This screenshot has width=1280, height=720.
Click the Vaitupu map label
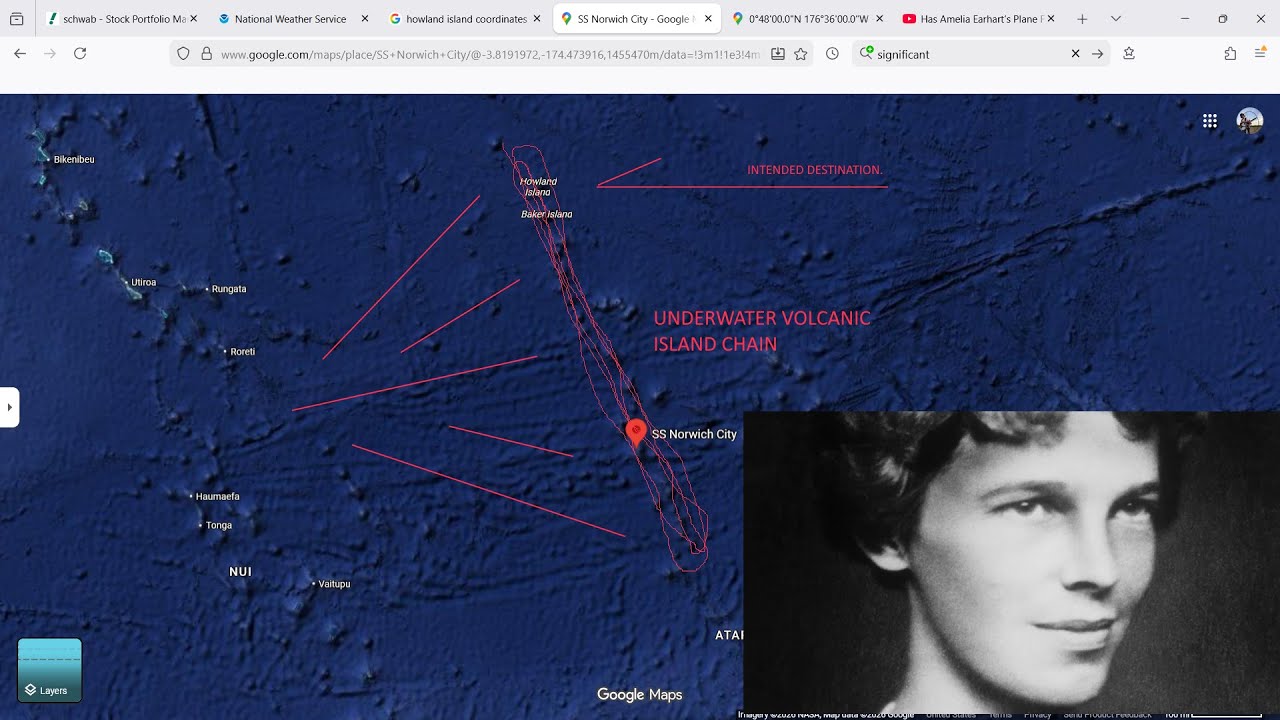(334, 584)
